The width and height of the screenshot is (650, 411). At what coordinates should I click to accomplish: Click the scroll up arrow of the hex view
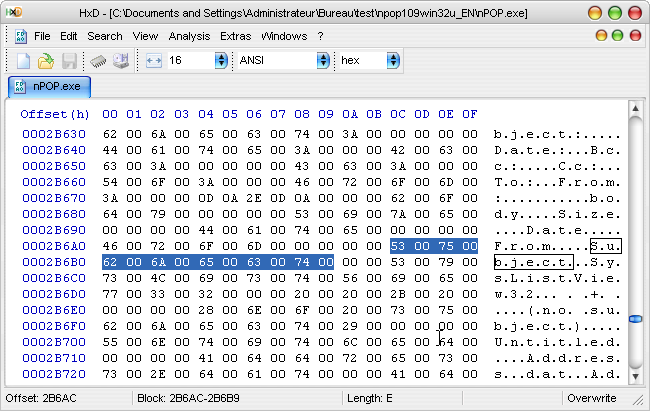[635, 108]
